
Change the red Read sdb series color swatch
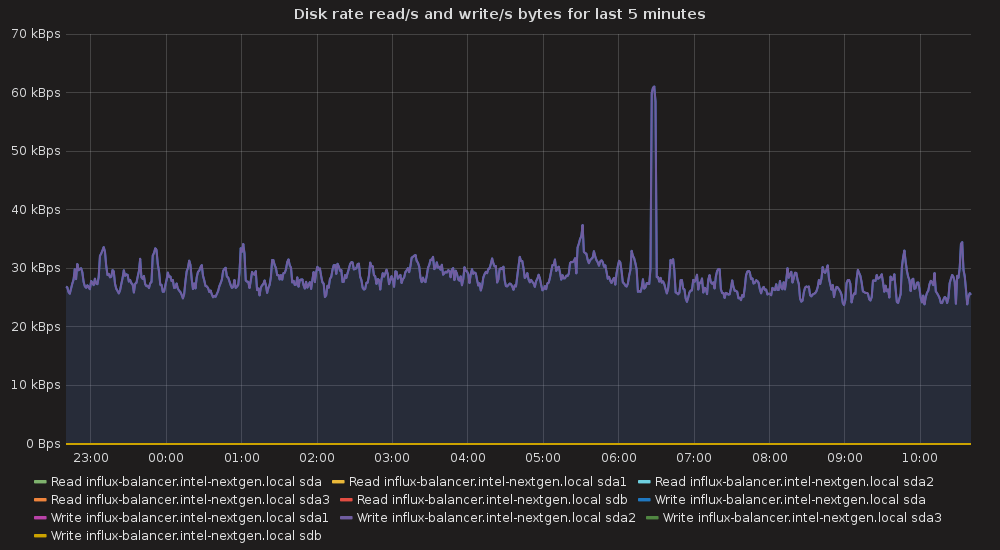click(346, 500)
